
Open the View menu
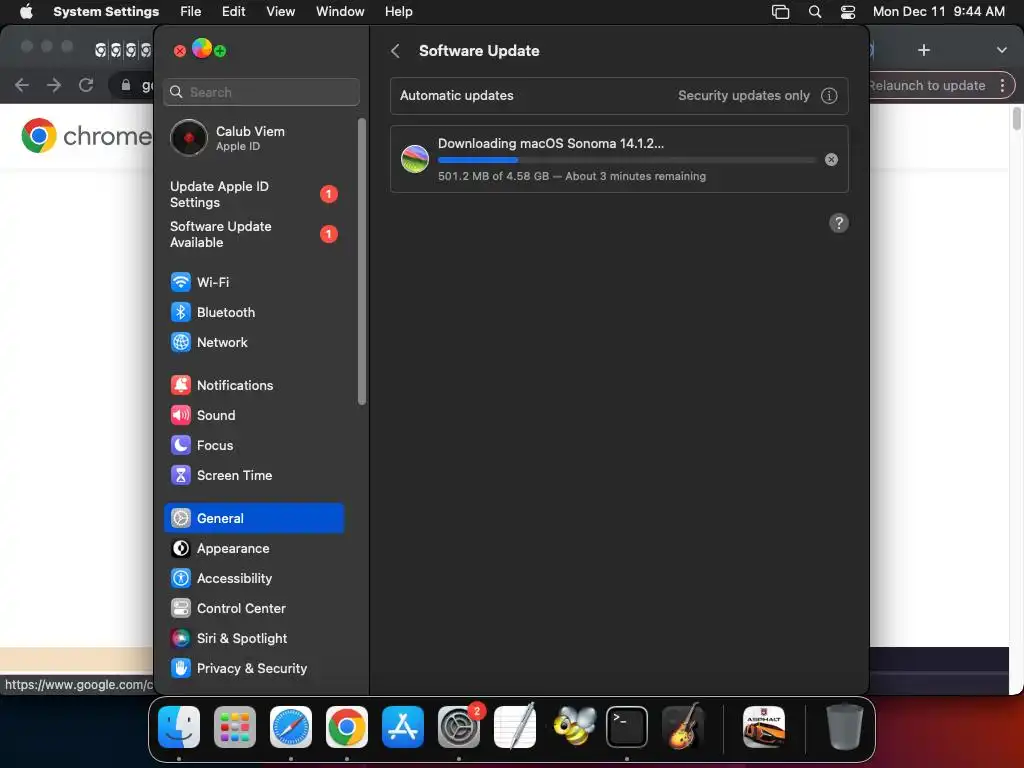tap(280, 12)
